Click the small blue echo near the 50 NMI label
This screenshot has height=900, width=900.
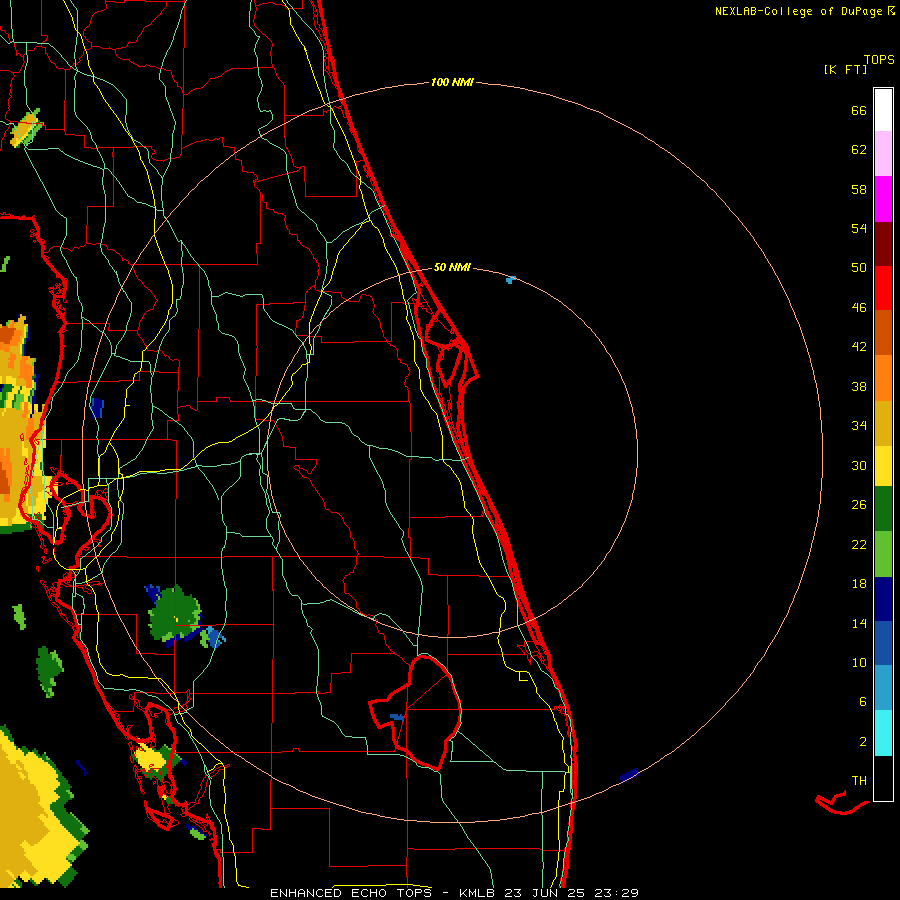[510, 280]
